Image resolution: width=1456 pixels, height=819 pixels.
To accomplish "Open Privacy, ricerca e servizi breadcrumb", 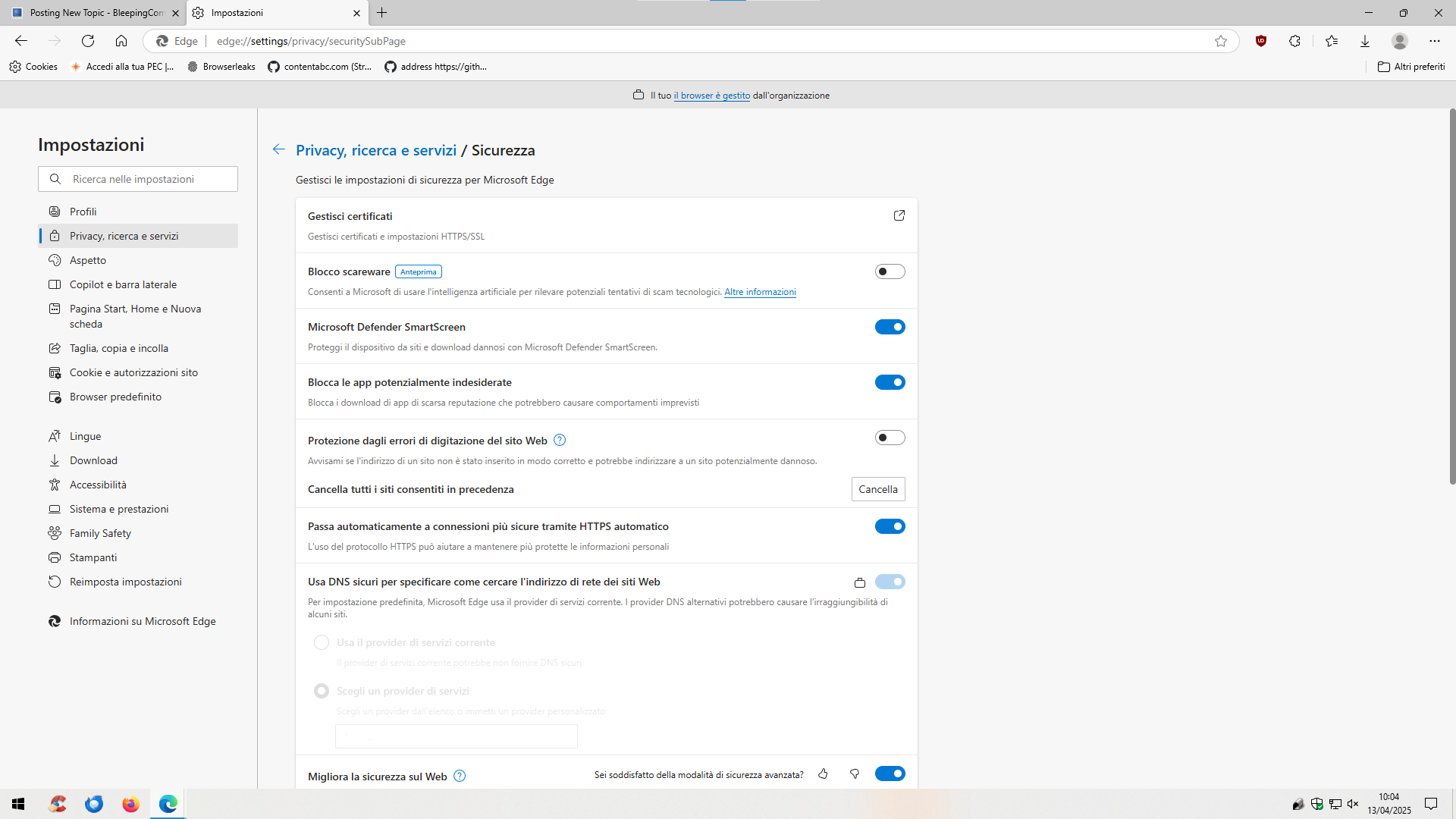I will coord(376,150).
